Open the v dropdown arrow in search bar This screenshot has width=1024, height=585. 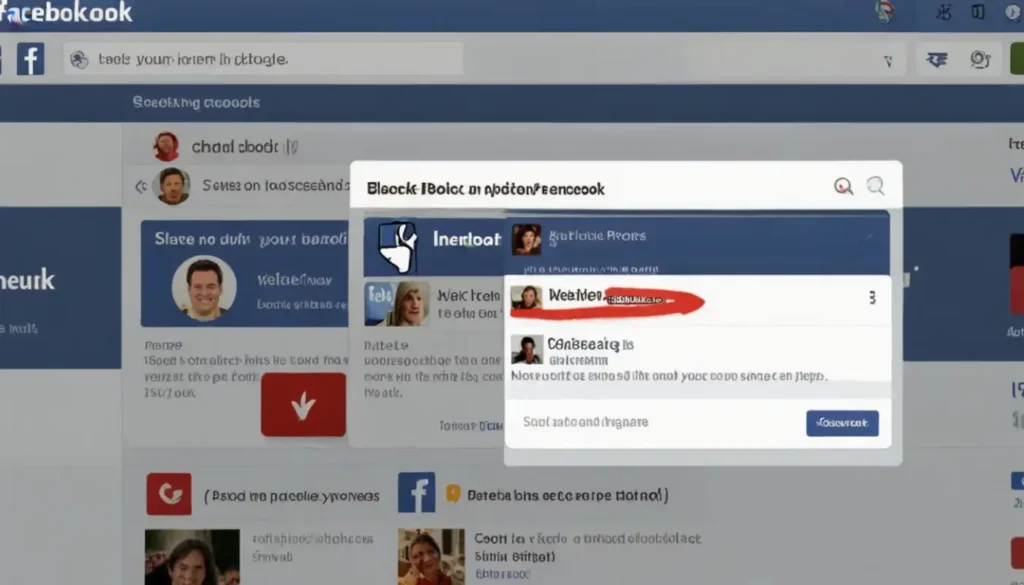click(888, 61)
